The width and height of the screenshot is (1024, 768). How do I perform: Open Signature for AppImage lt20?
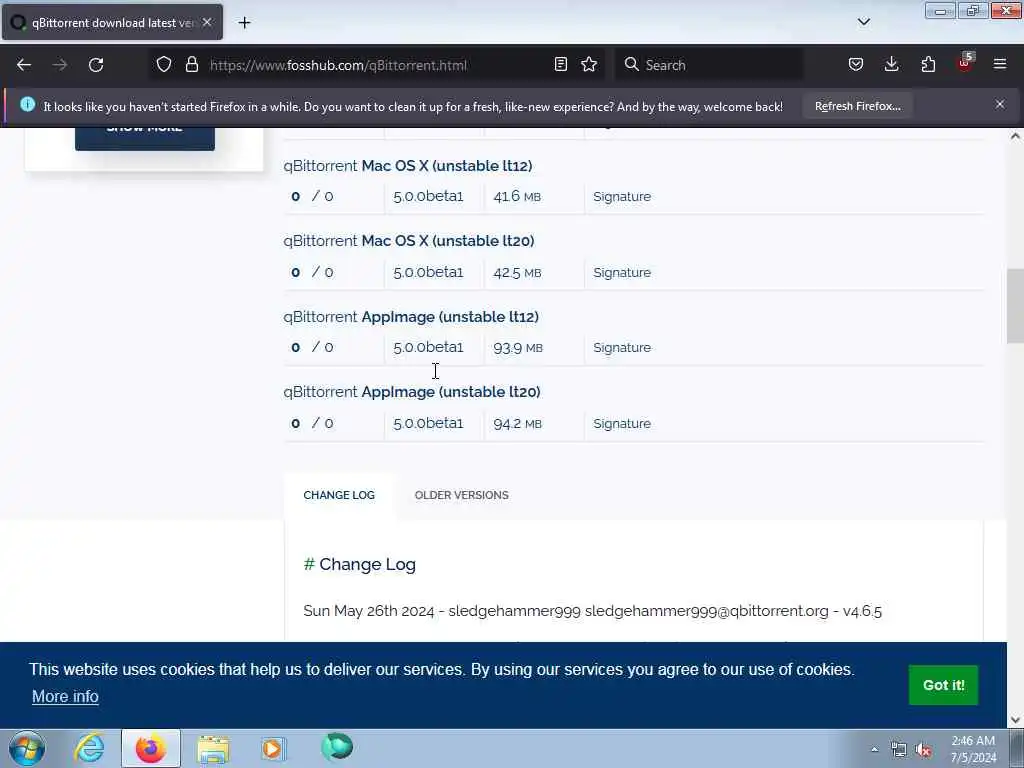(x=622, y=423)
